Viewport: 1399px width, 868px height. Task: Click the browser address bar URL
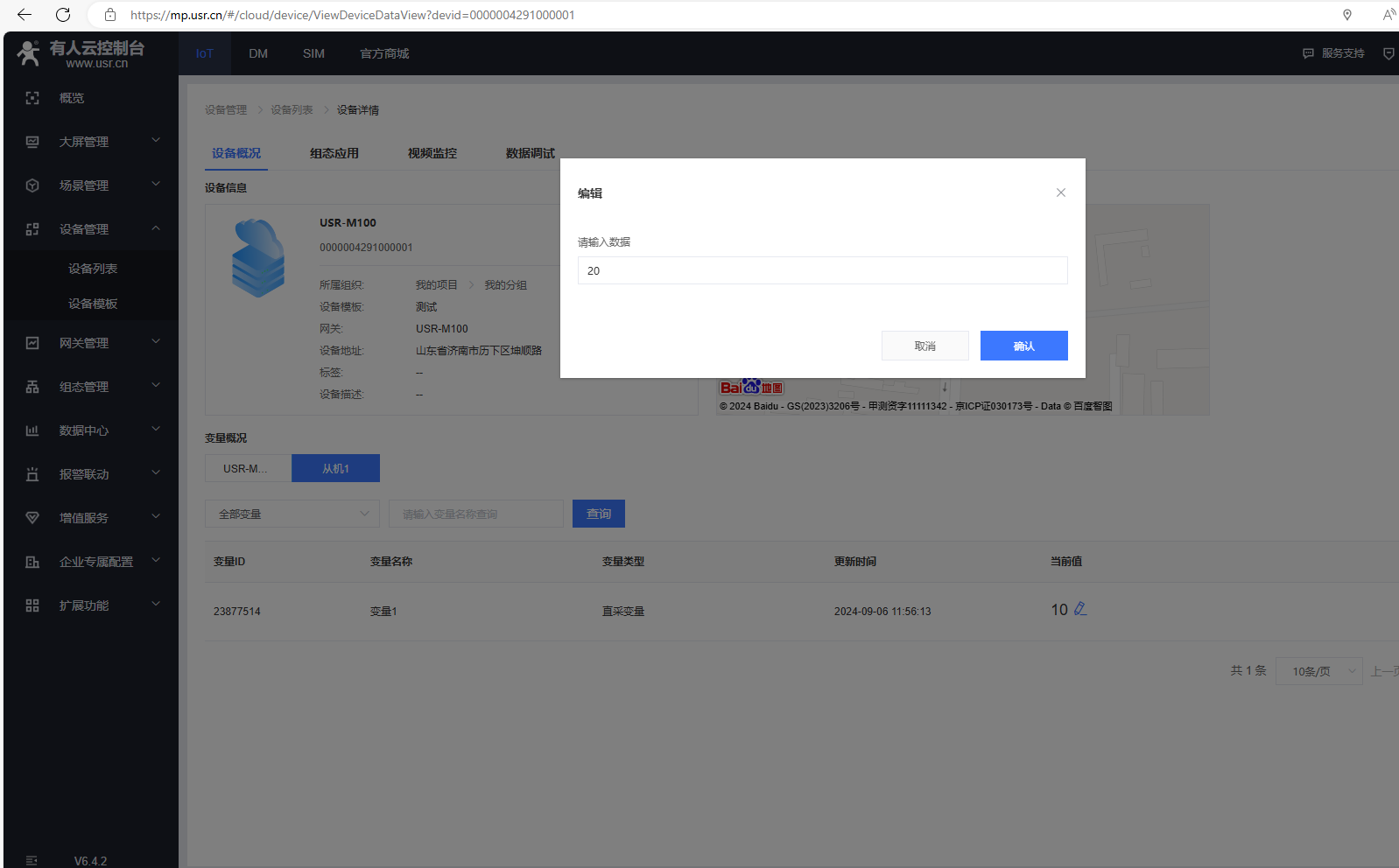353,15
